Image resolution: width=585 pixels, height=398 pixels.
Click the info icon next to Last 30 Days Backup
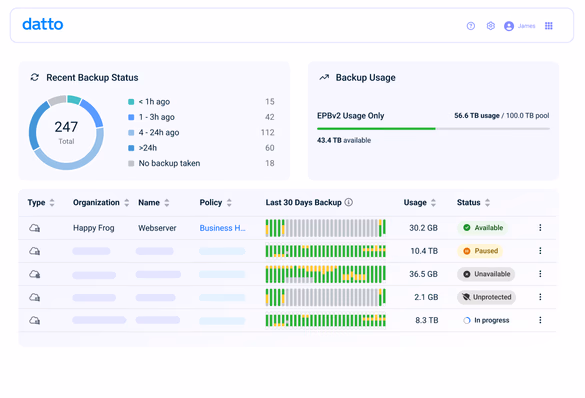[x=348, y=202]
